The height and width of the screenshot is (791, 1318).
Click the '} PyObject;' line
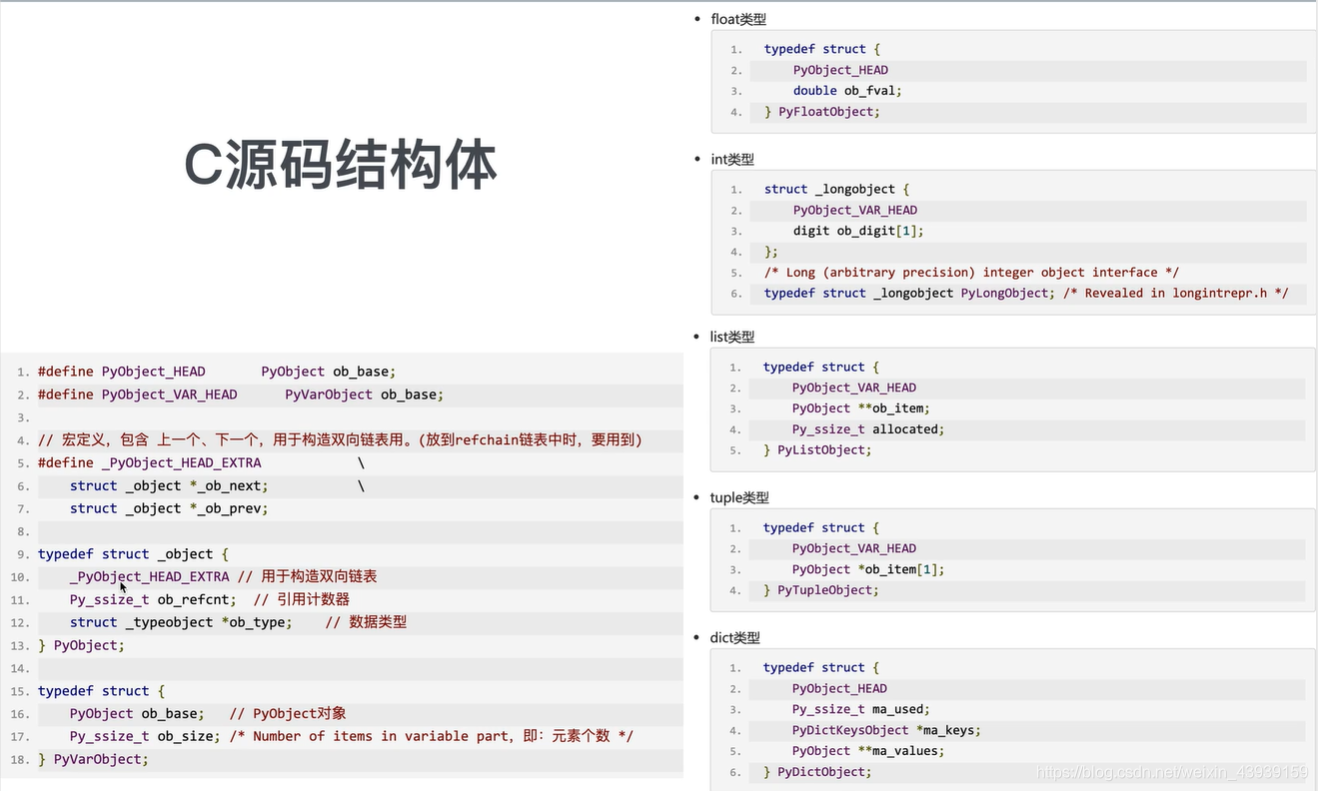(82, 645)
